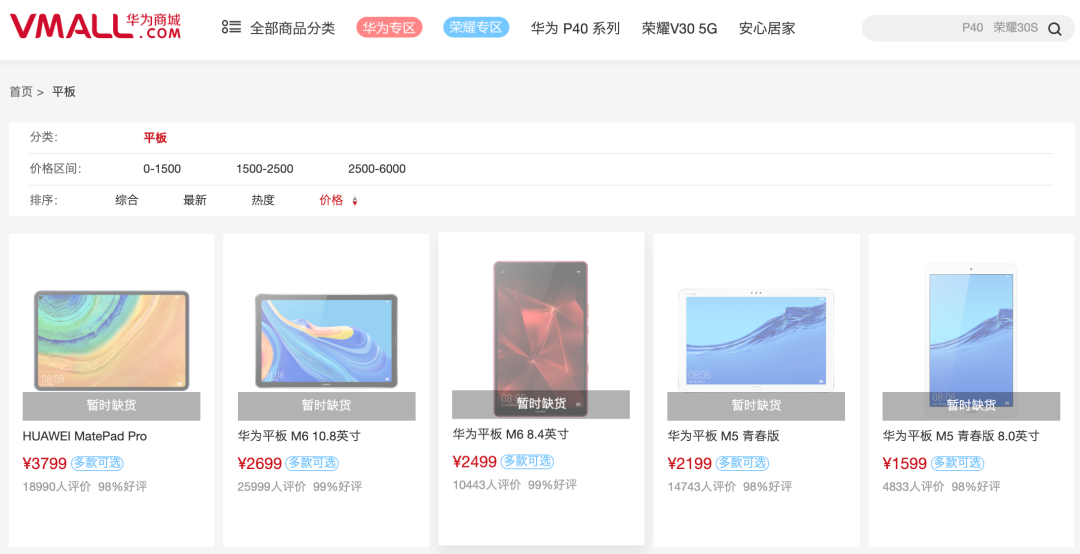Open 安心居家 section
This screenshot has height=554, width=1080.
[x=767, y=28]
